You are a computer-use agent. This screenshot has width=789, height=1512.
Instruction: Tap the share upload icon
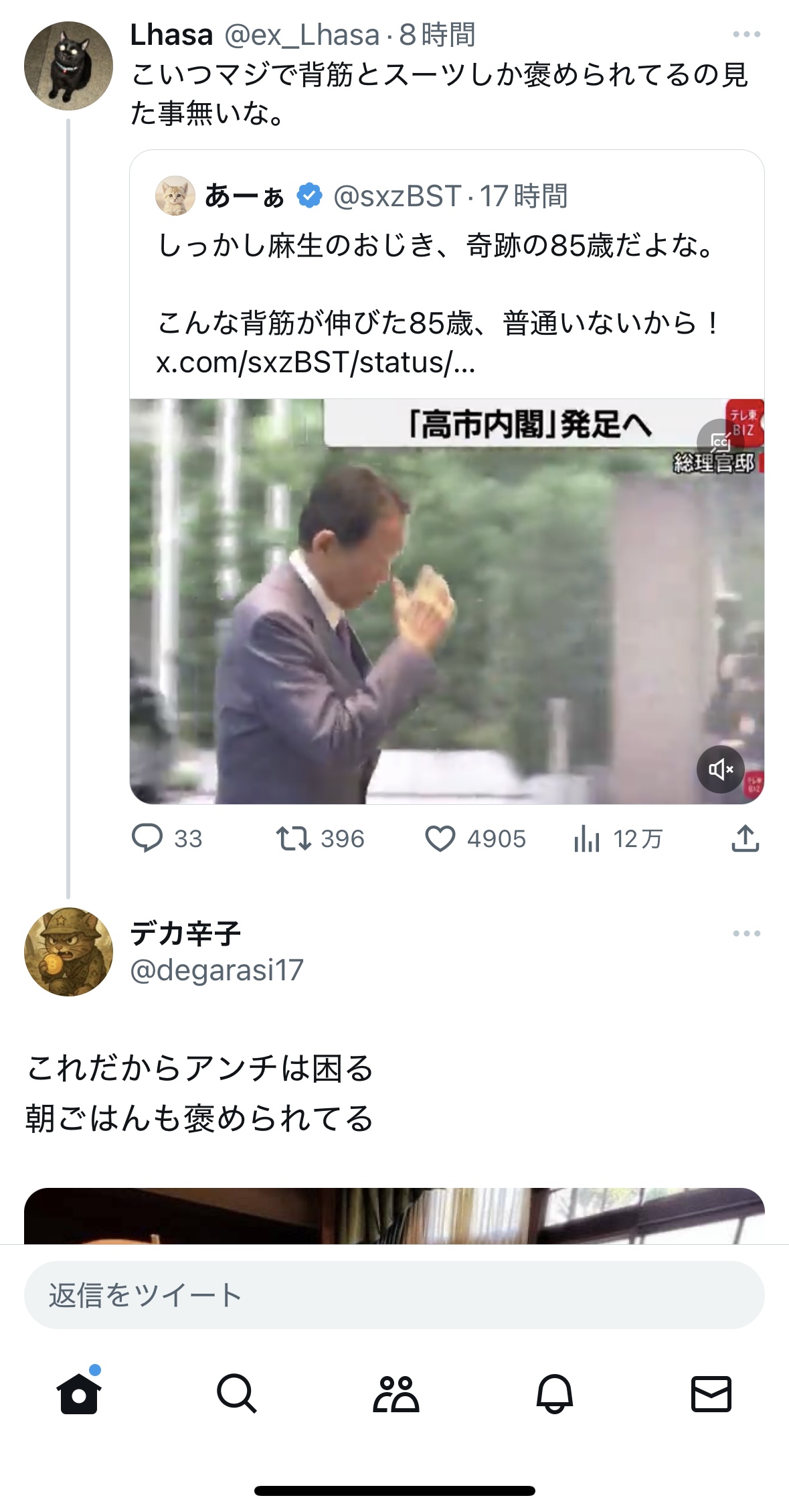pyautogui.click(x=745, y=838)
